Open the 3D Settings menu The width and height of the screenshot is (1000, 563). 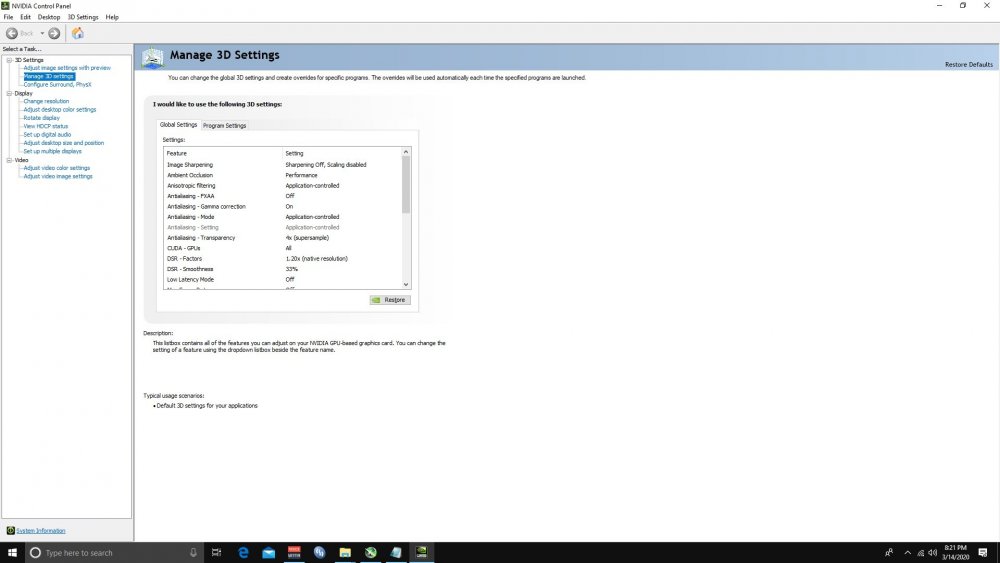click(x=83, y=17)
